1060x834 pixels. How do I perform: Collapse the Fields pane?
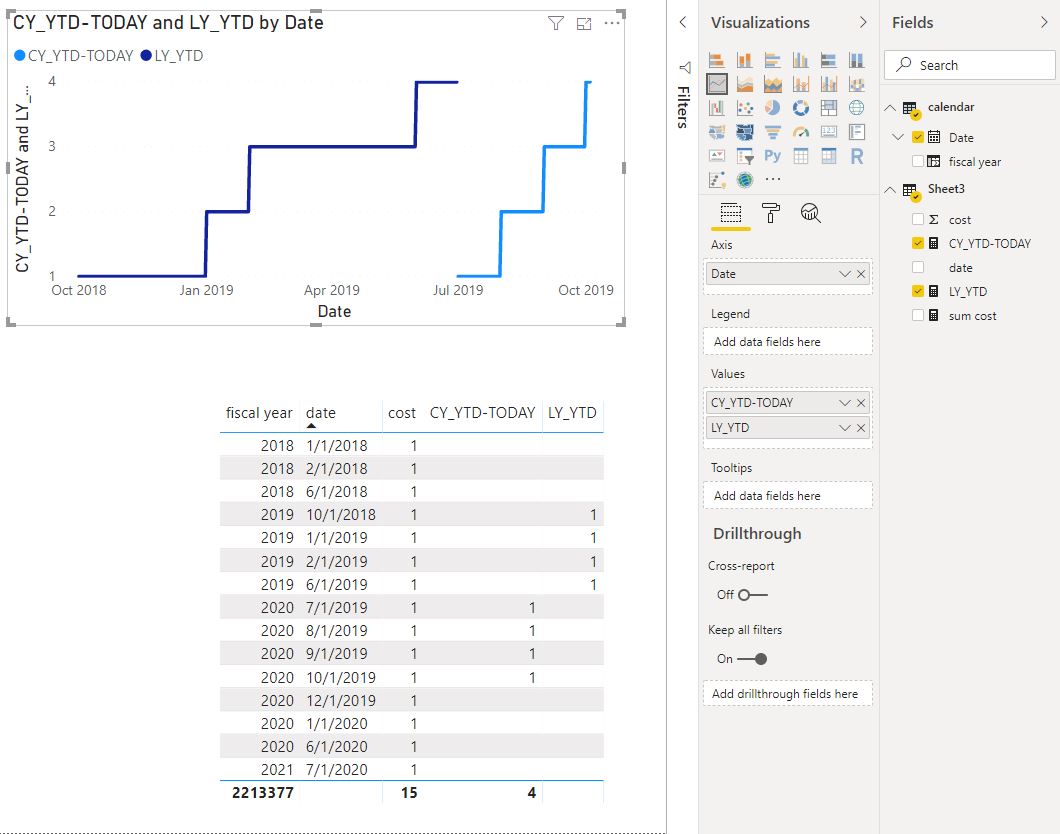point(1044,22)
